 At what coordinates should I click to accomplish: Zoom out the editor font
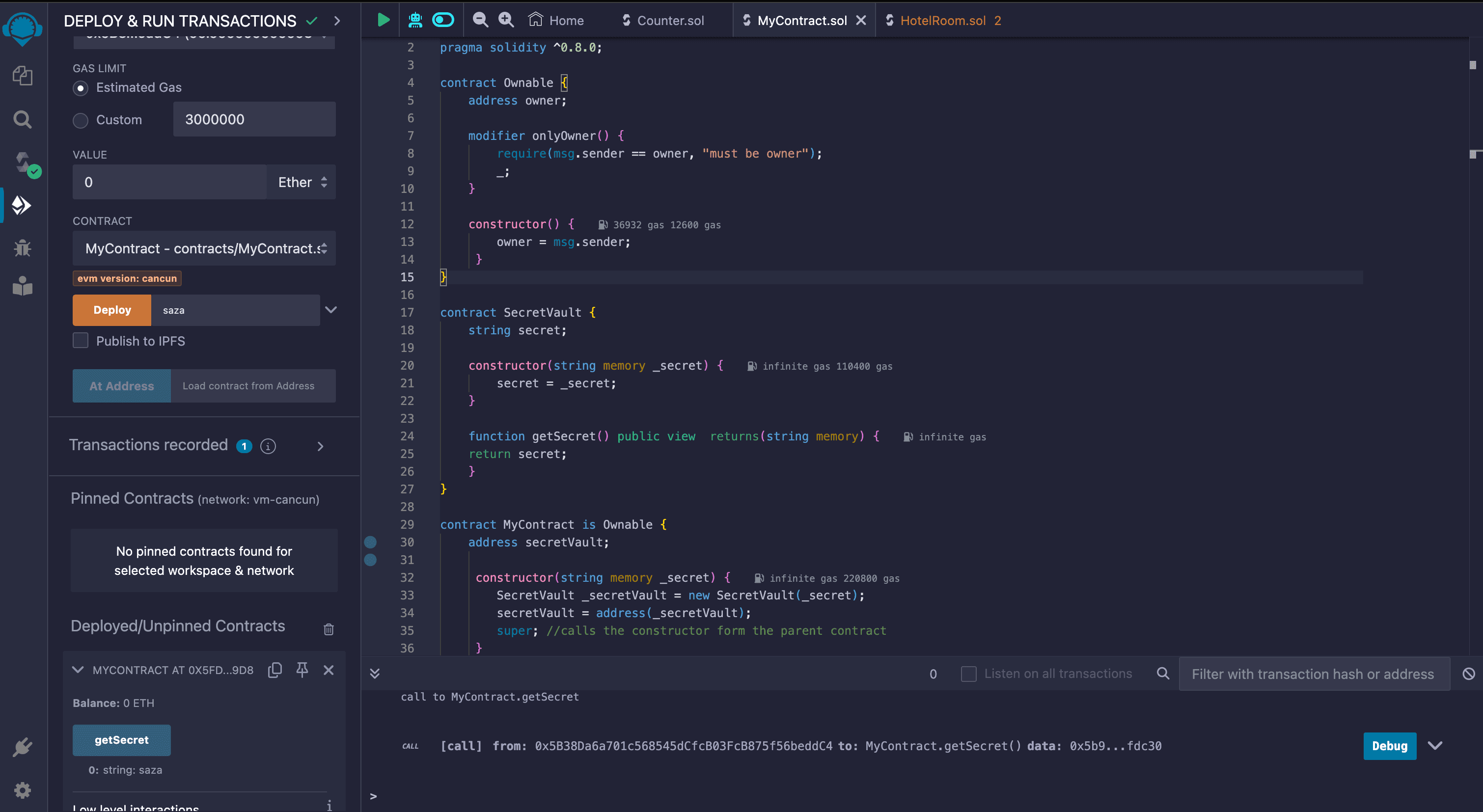pos(480,20)
